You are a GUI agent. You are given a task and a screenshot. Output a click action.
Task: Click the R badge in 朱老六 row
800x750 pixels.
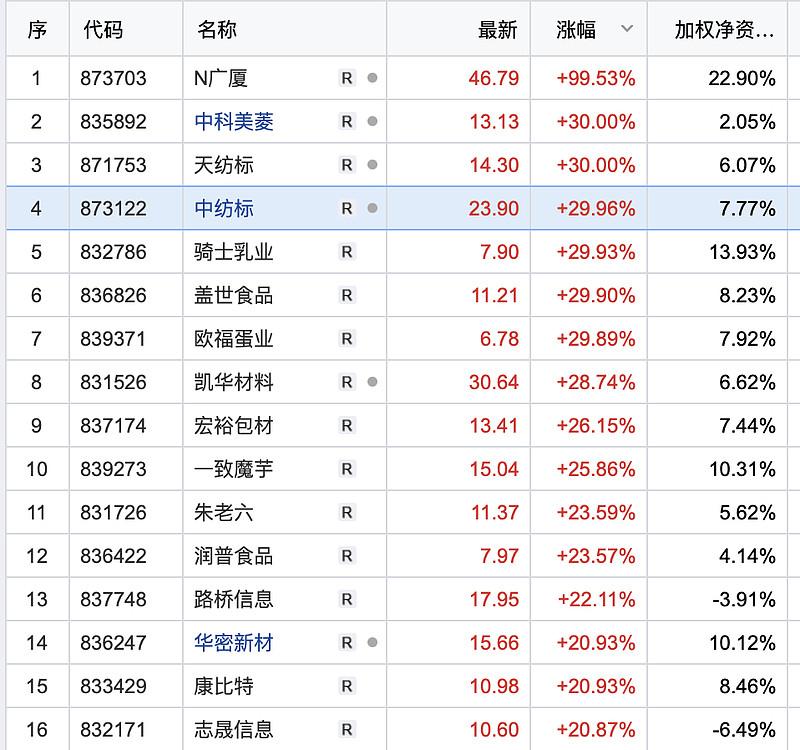click(x=347, y=512)
